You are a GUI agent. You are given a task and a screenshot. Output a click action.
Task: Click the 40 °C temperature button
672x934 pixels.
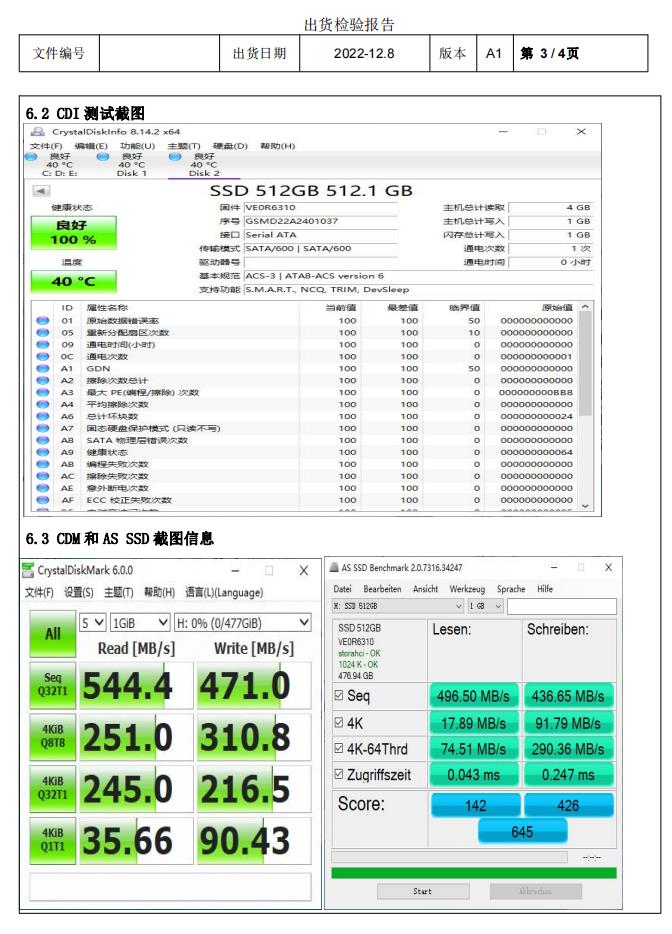pyautogui.click(x=73, y=281)
